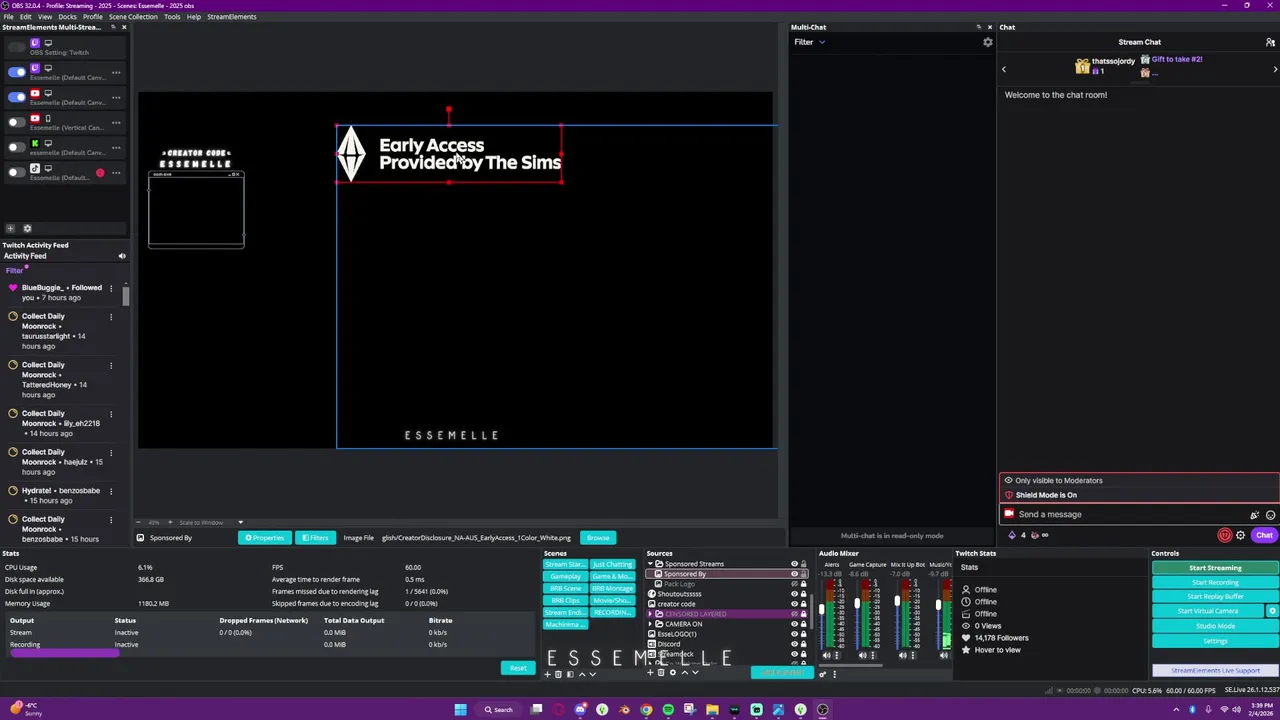Open chat settings gear near Chat button
Viewport: 1280px width, 720px height.
point(1241,535)
